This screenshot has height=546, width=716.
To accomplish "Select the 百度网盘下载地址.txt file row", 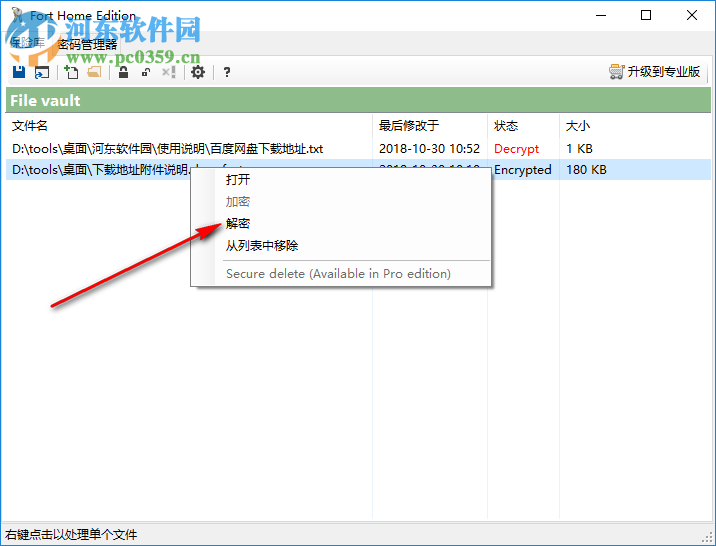I will (x=358, y=149).
